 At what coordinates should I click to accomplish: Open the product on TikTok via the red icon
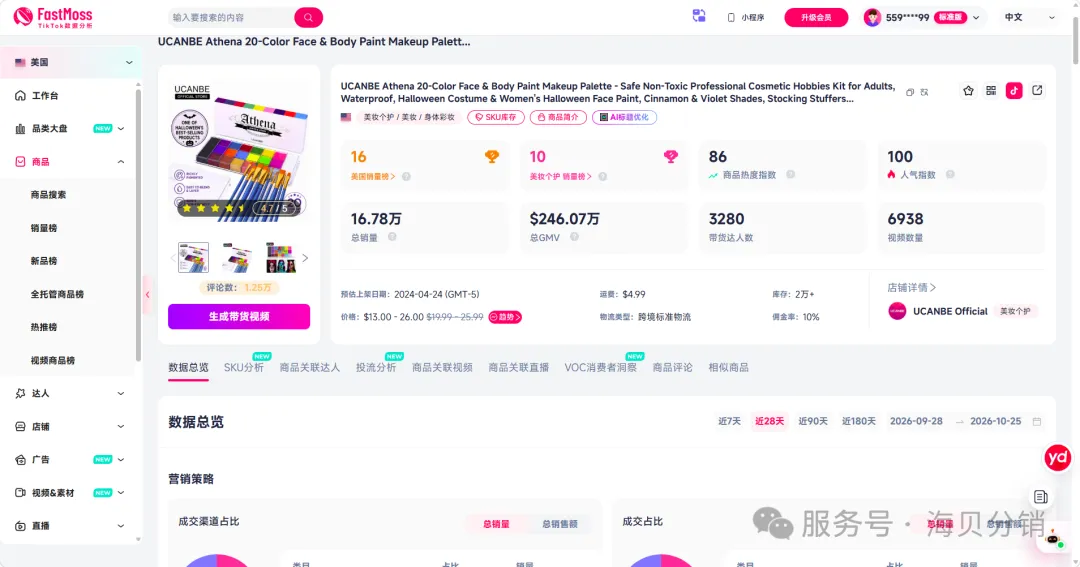coord(1014,91)
